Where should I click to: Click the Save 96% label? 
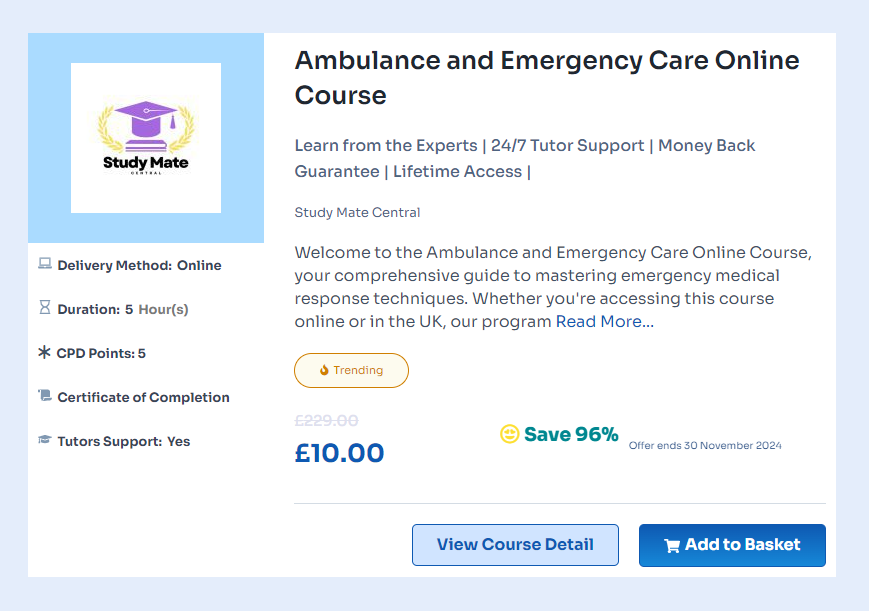571,434
